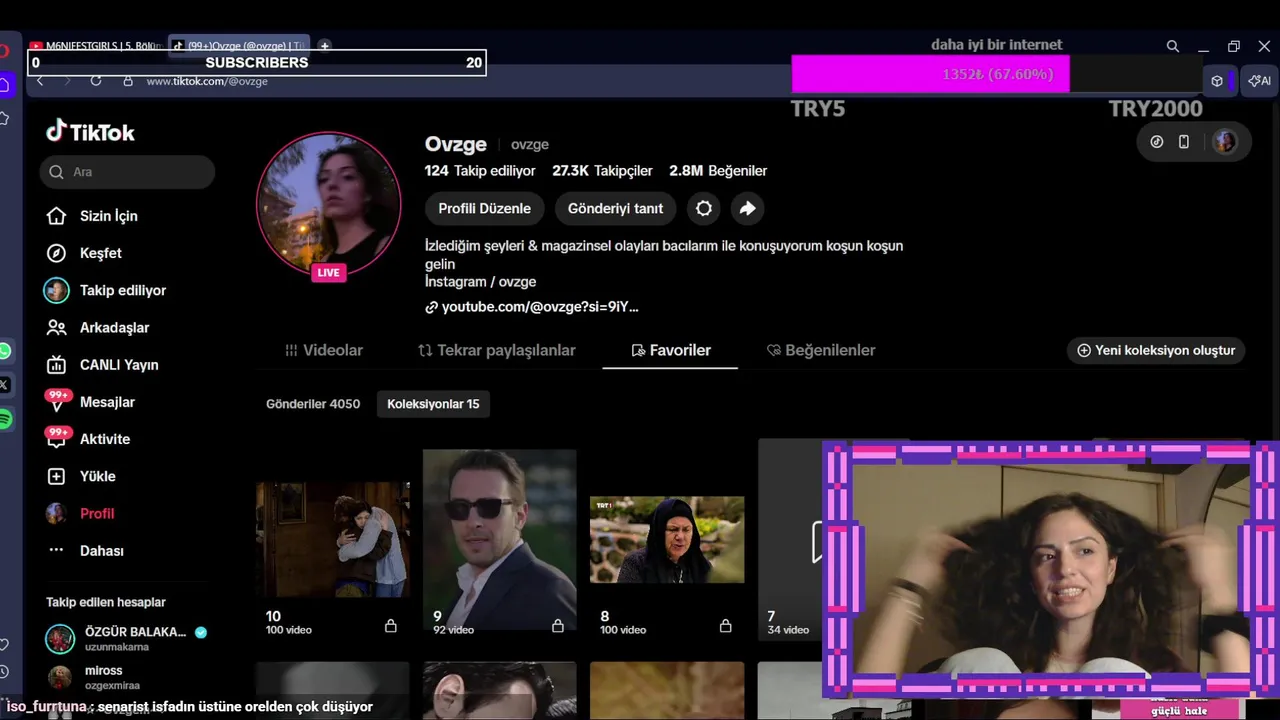Switch to the Beğenilenler tab
Image resolution: width=1280 pixels, height=720 pixels.
[820, 350]
